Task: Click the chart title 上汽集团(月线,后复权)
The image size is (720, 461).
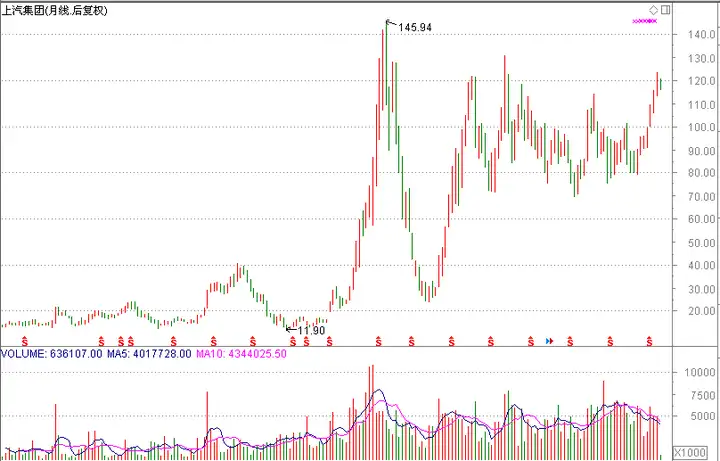Action: (x=55, y=10)
